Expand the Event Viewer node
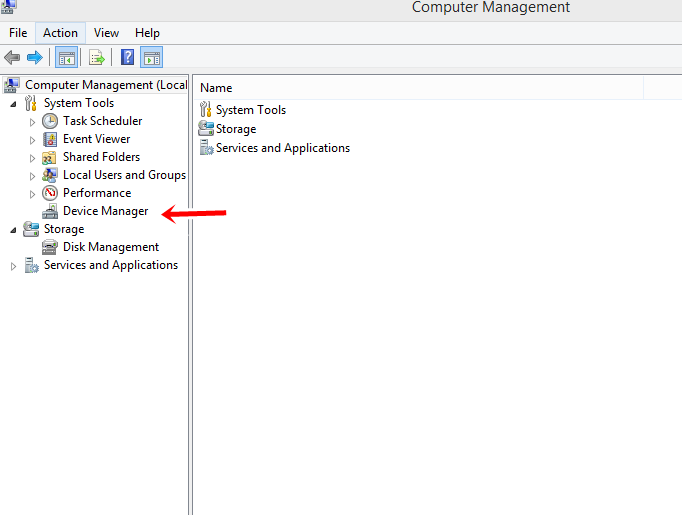Image resolution: width=682 pixels, height=515 pixels. coord(32,140)
